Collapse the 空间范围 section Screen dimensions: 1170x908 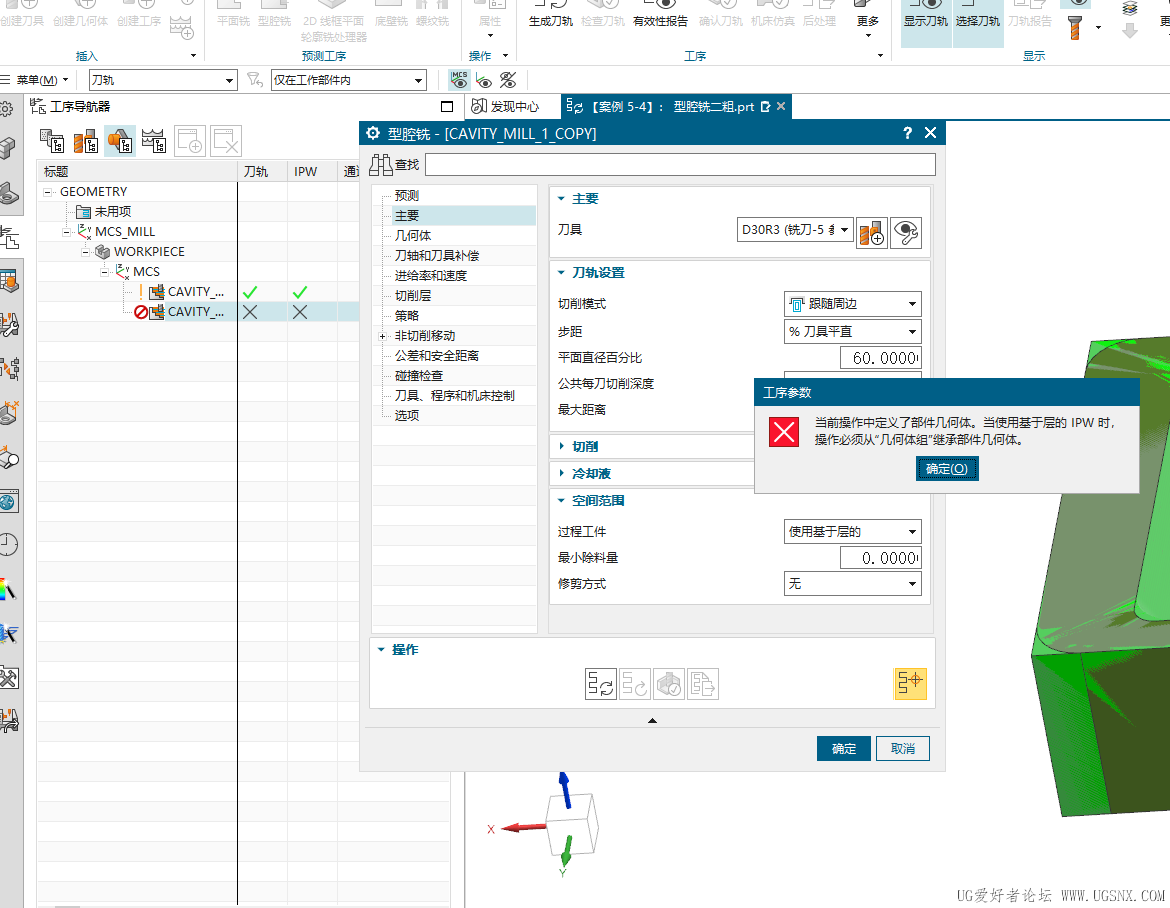(x=561, y=501)
